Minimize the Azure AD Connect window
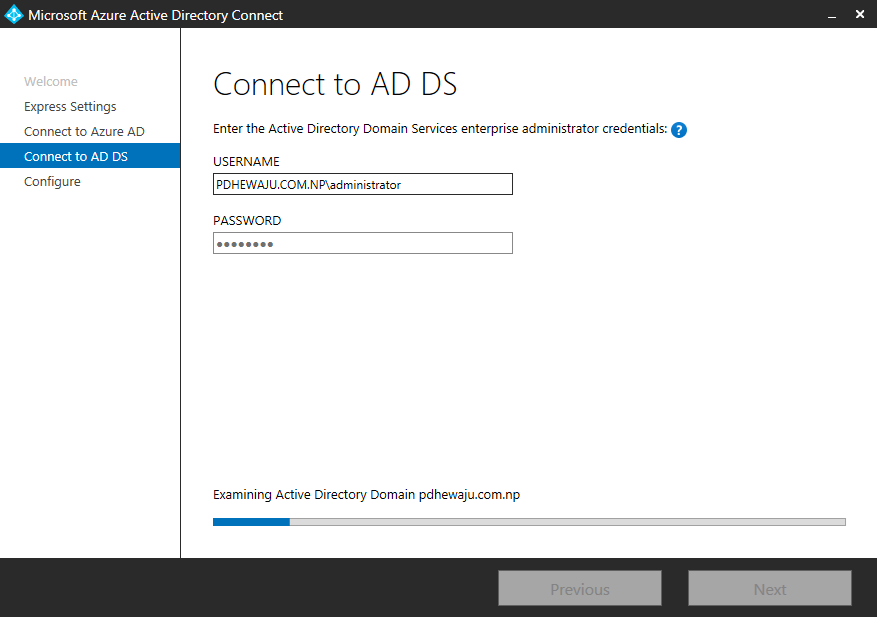Screen dimensions: 877x617 point(832,15)
